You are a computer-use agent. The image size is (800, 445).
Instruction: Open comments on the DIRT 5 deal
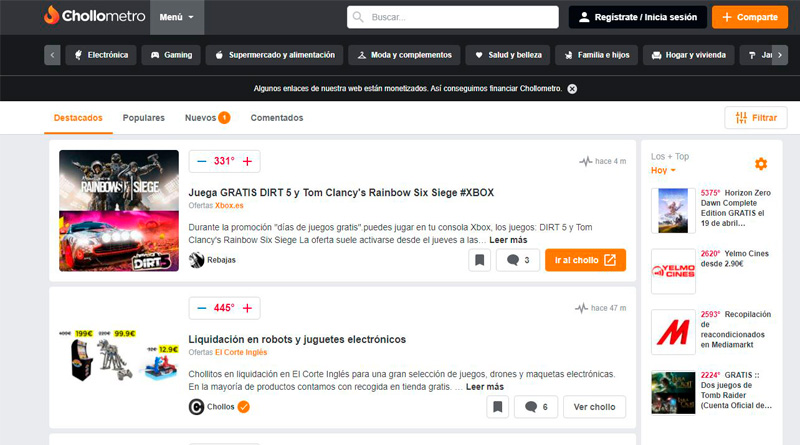518,260
